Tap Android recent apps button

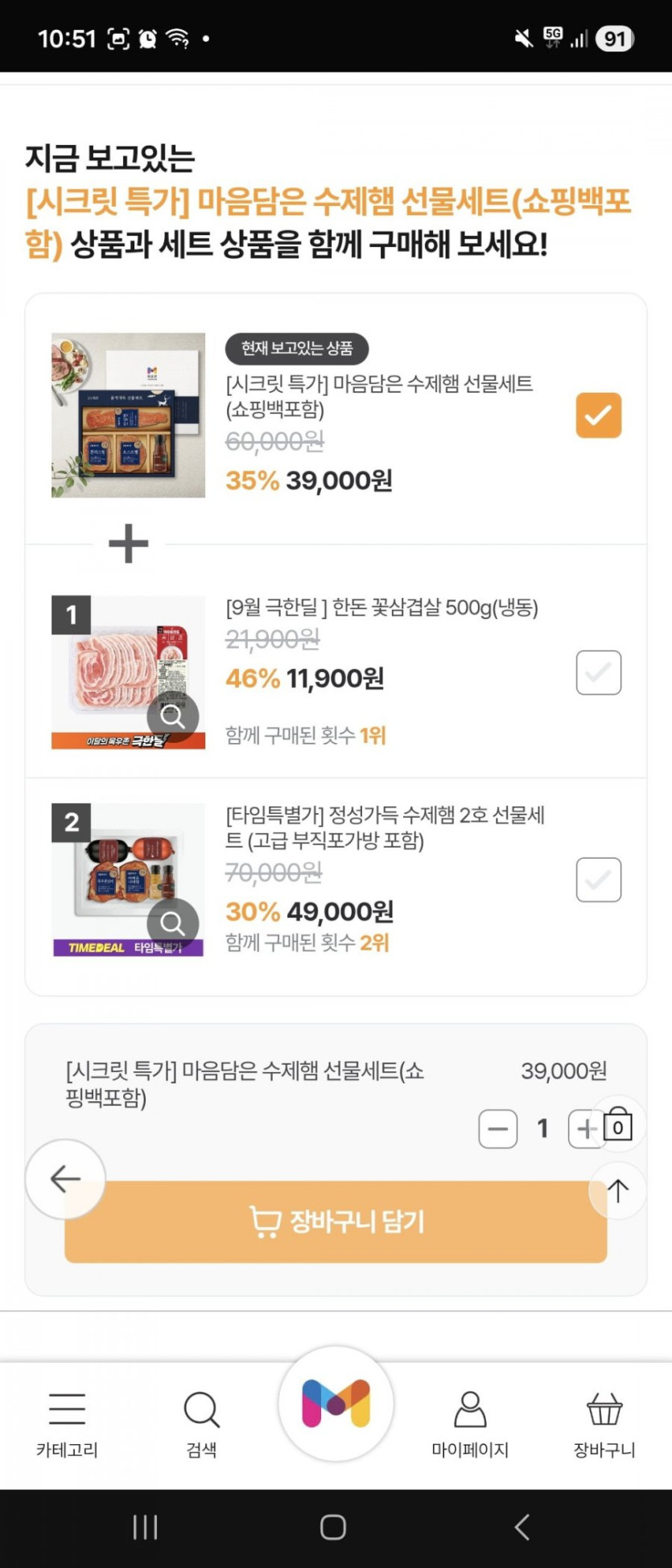pyautogui.click(x=145, y=1527)
